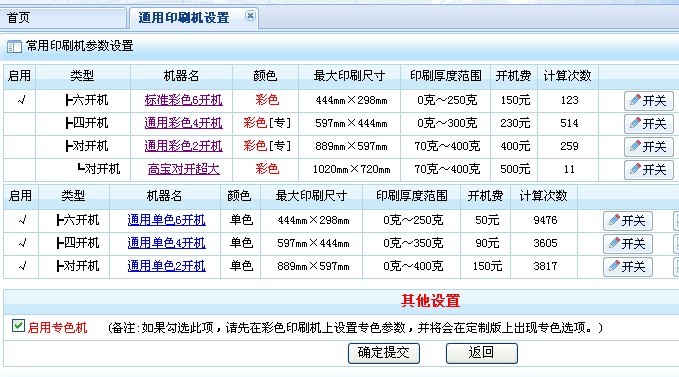Select nested 对开机 child node under 对开机
Screen dimensions: 679x377
98,169
